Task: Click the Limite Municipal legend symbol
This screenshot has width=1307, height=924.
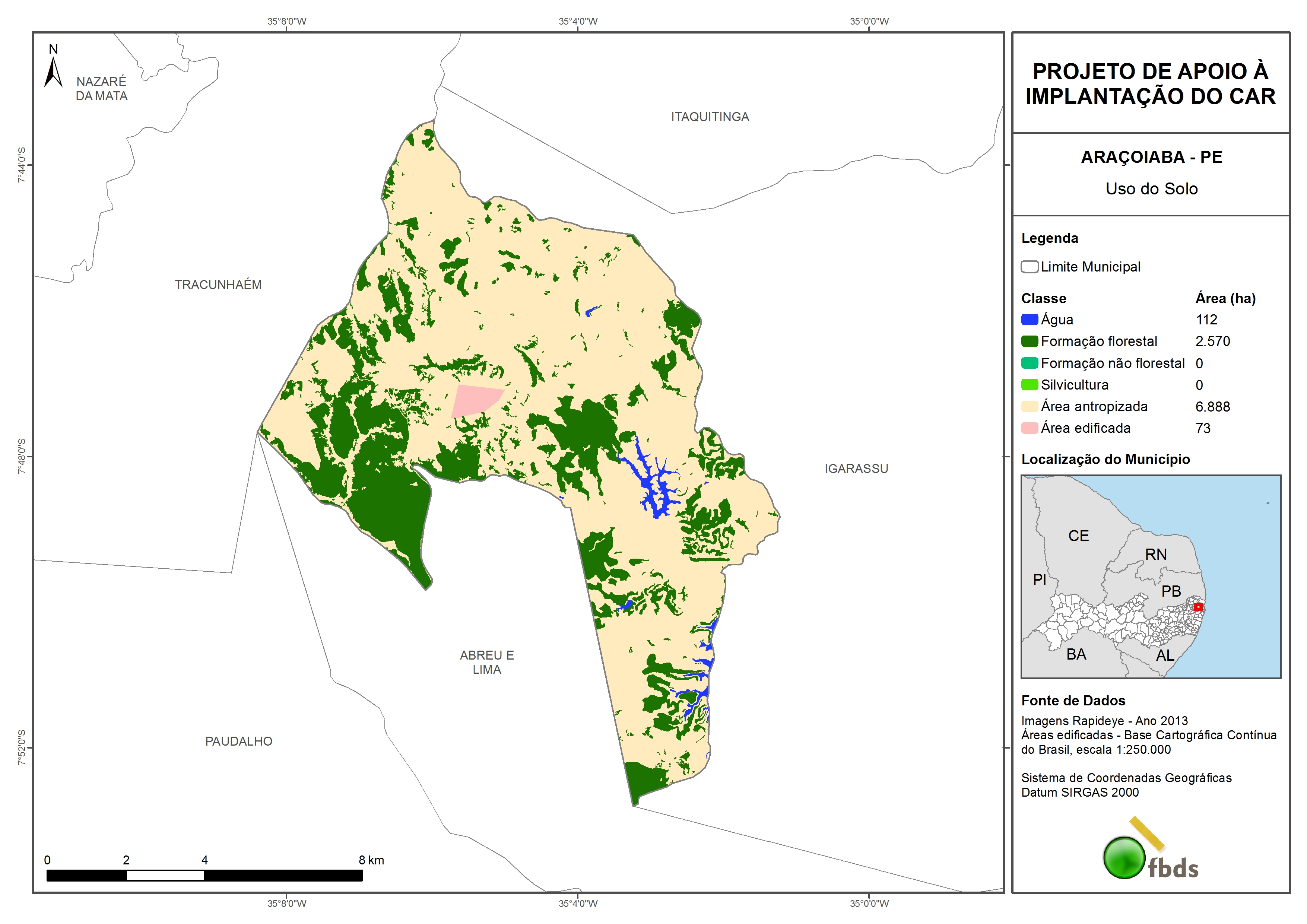Action: pyautogui.click(x=1029, y=267)
